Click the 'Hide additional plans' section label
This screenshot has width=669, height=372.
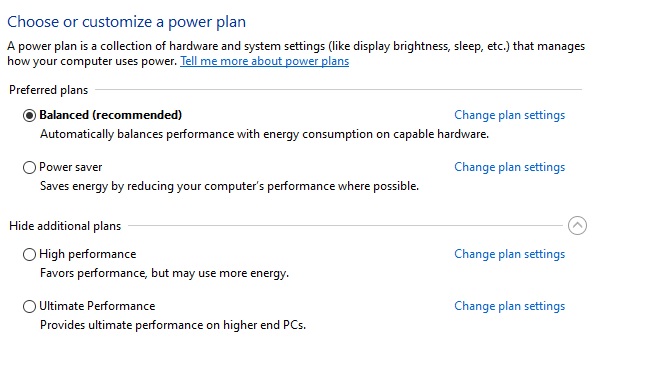[x=65, y=226]
